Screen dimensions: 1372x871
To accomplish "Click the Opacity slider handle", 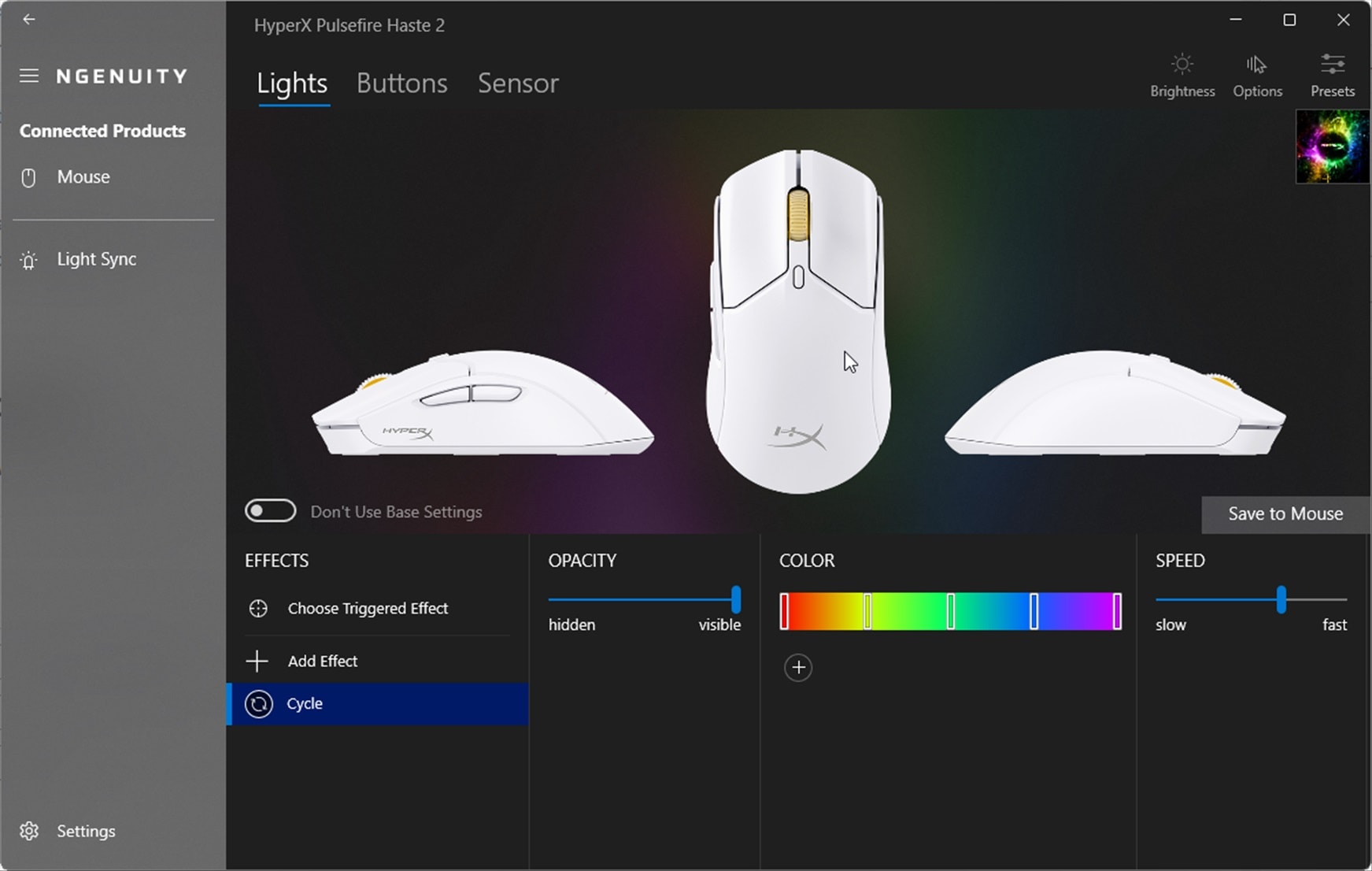I will [x=736, y=599].
